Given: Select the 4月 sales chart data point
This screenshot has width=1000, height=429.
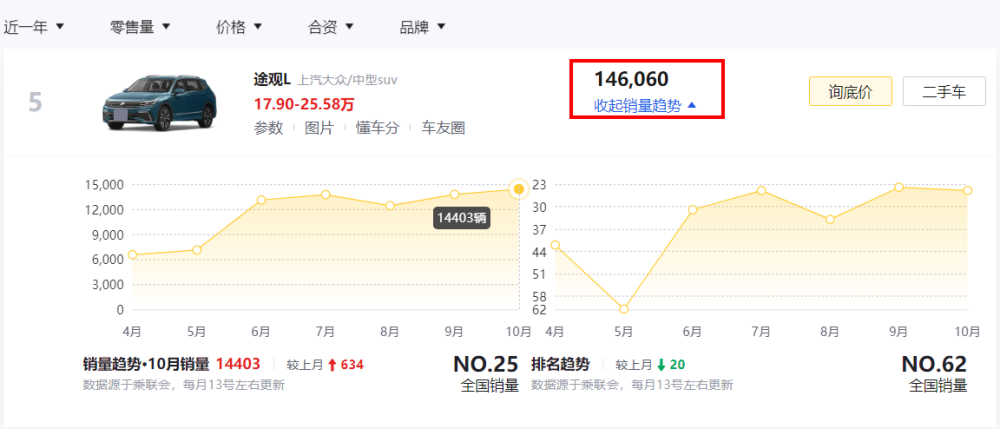Looking at the screenshot, I should coord(133,255).
